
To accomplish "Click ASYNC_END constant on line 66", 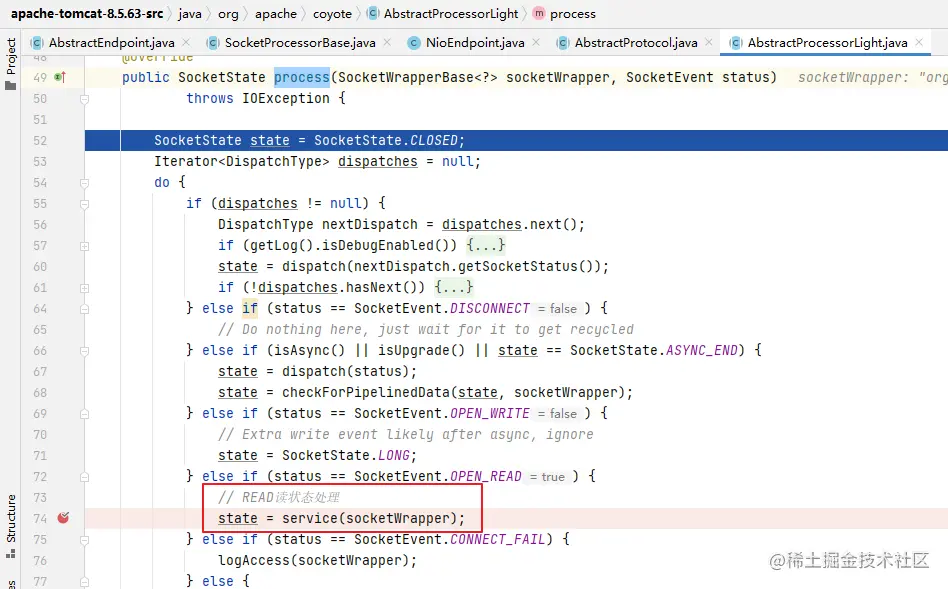I will [x=701, y=350].
